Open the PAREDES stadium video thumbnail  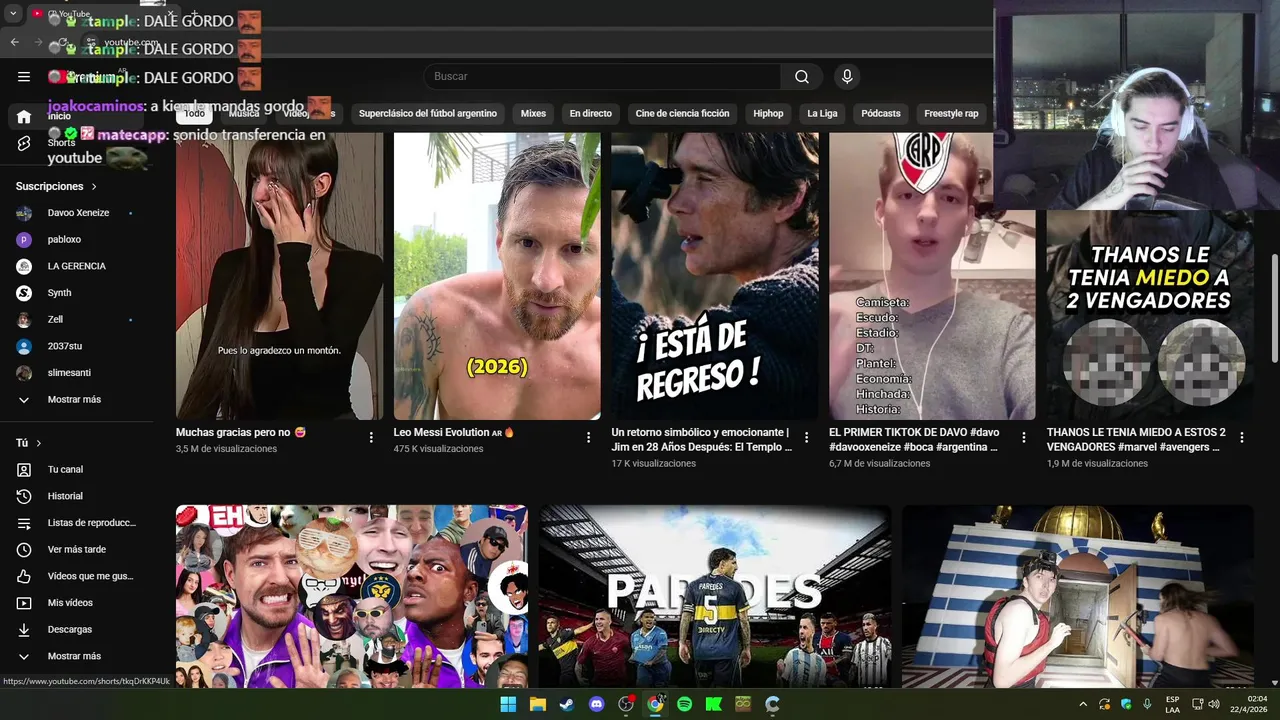pyautogui.click(x=715, y=596)
